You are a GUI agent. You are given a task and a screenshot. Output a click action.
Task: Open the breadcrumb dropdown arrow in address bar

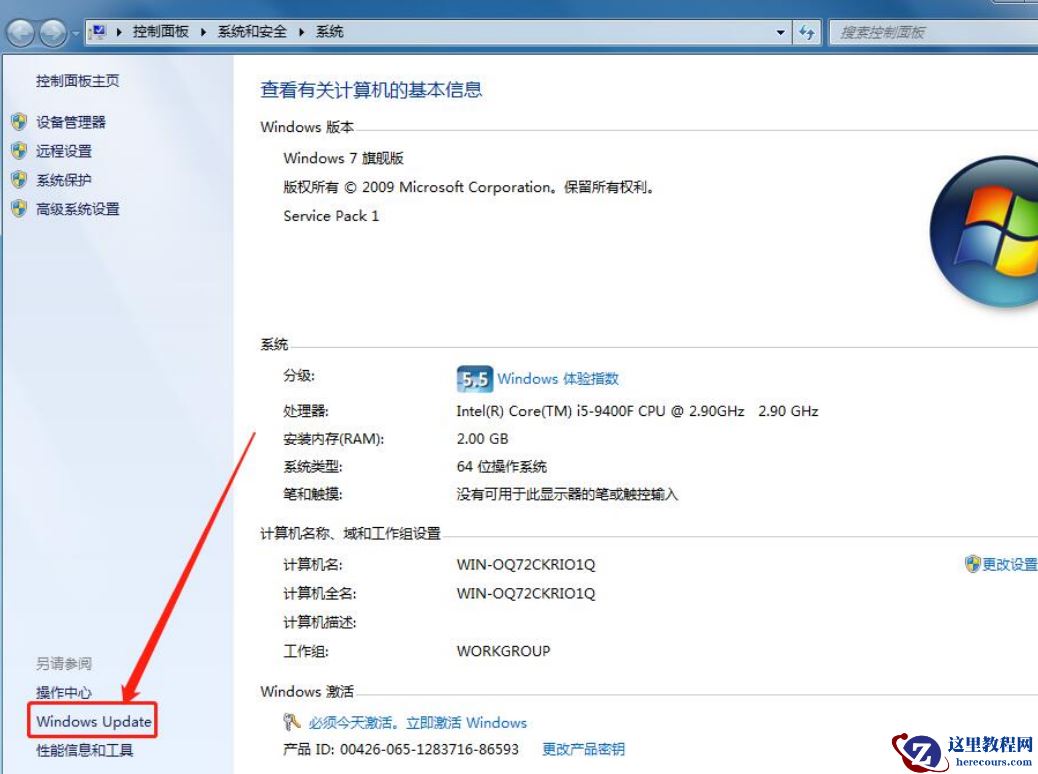[781, 31]
